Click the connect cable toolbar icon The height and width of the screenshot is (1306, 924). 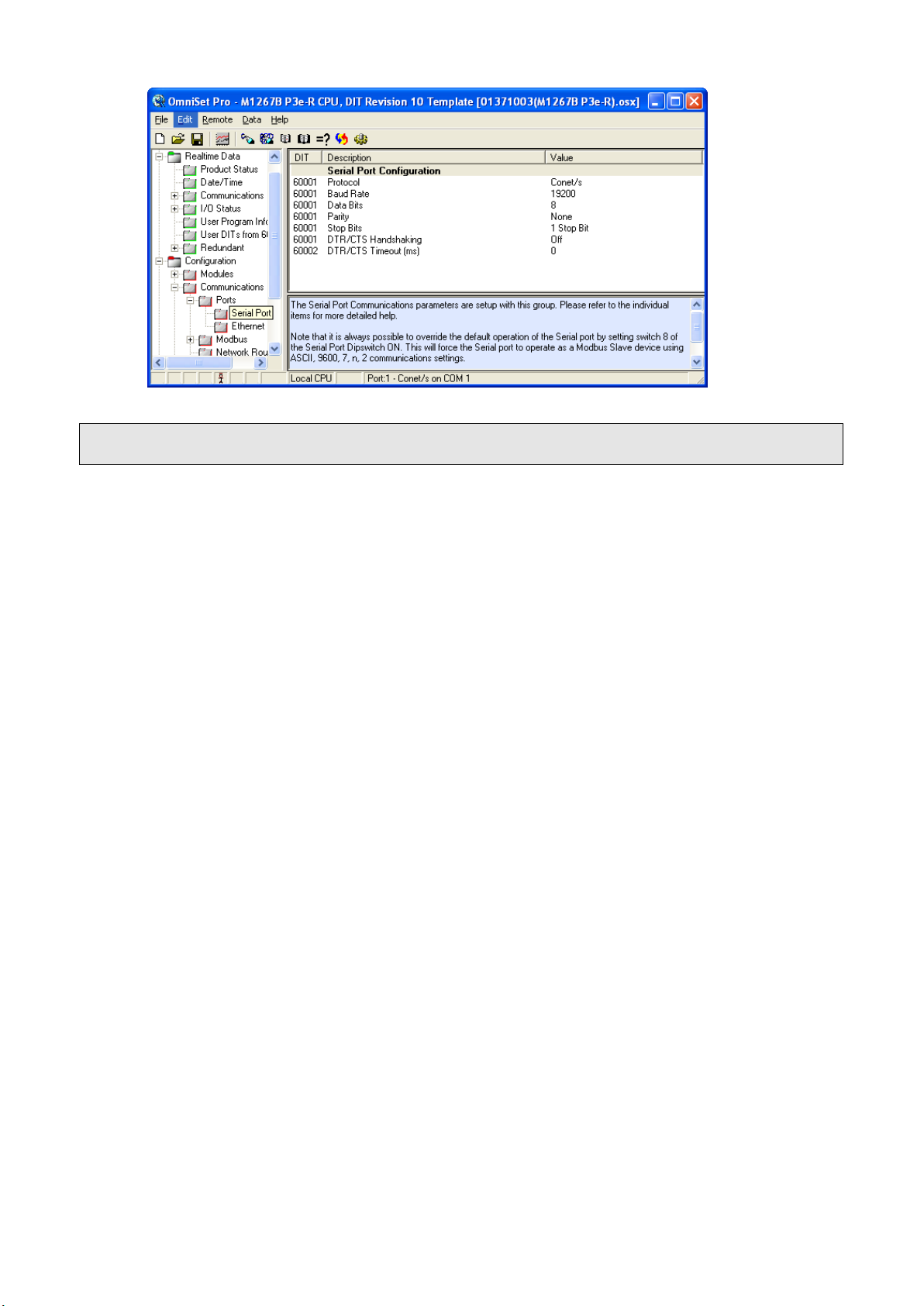(247, 140)
